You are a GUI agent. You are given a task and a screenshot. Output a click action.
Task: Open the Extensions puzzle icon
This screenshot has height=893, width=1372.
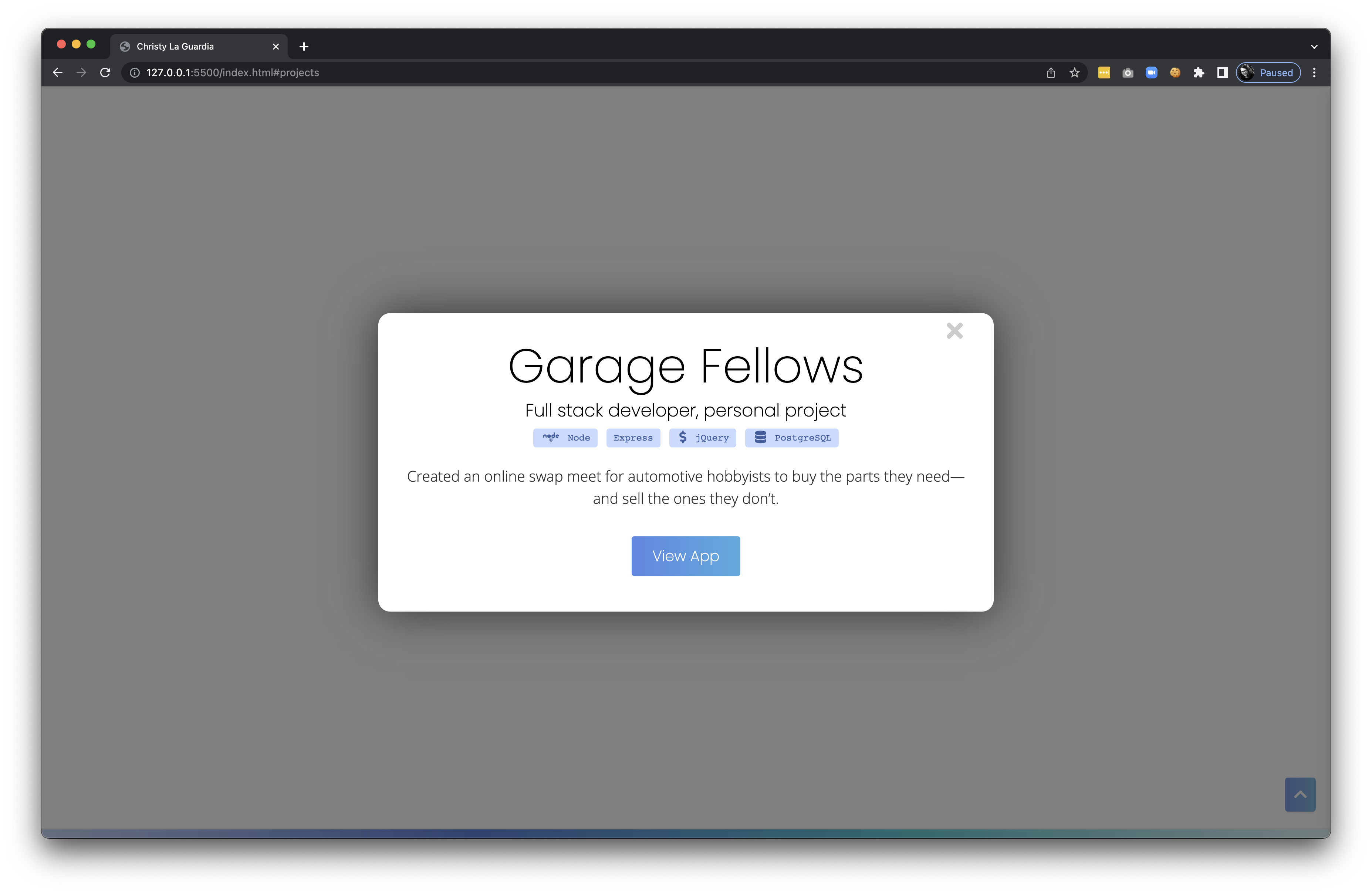pos(1199,73)
